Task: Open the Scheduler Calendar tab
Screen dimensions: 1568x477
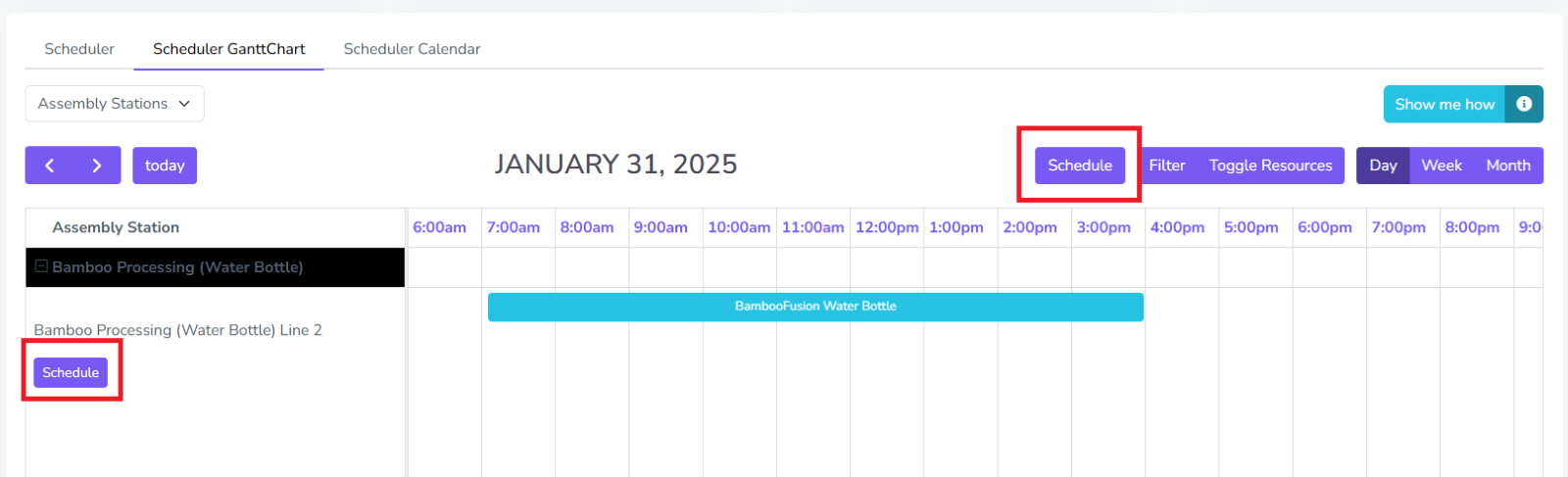Action: click(412, 49)
